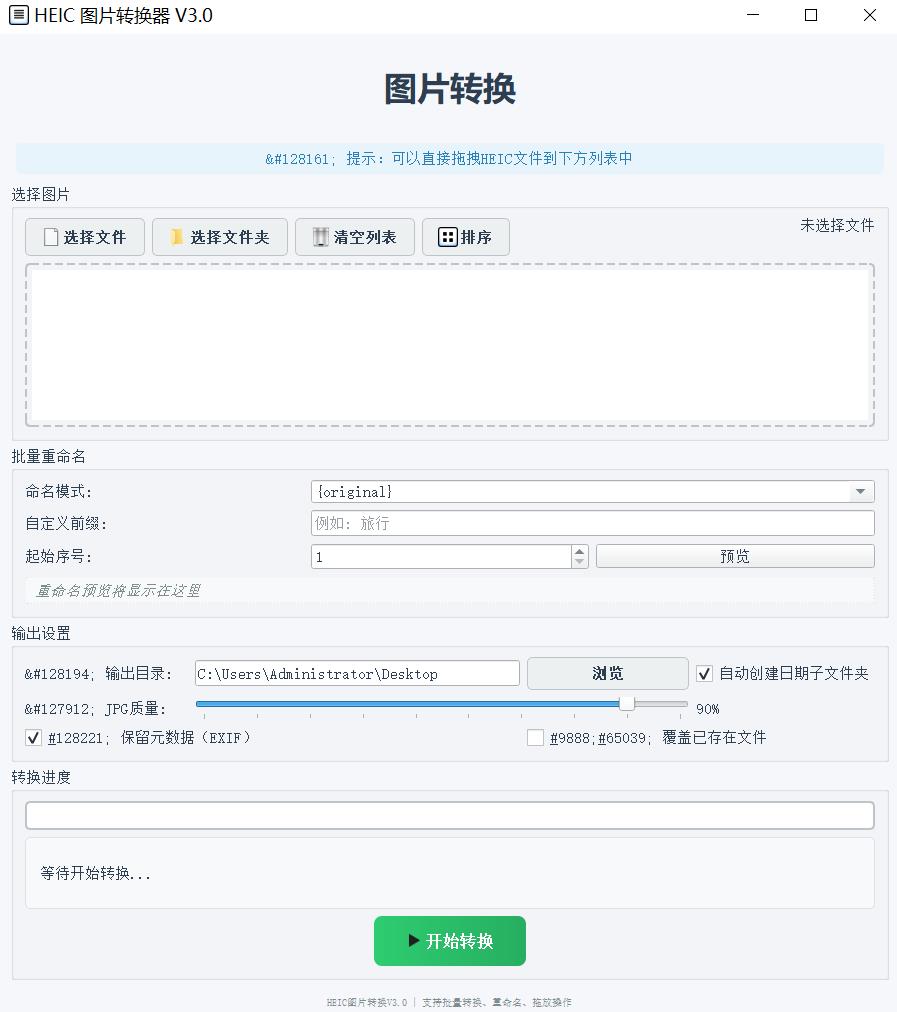Viewport: 897px width, 1012px height.
Task: Focus the 自定义前缀 input field
Action: click(x=592, y=523)
